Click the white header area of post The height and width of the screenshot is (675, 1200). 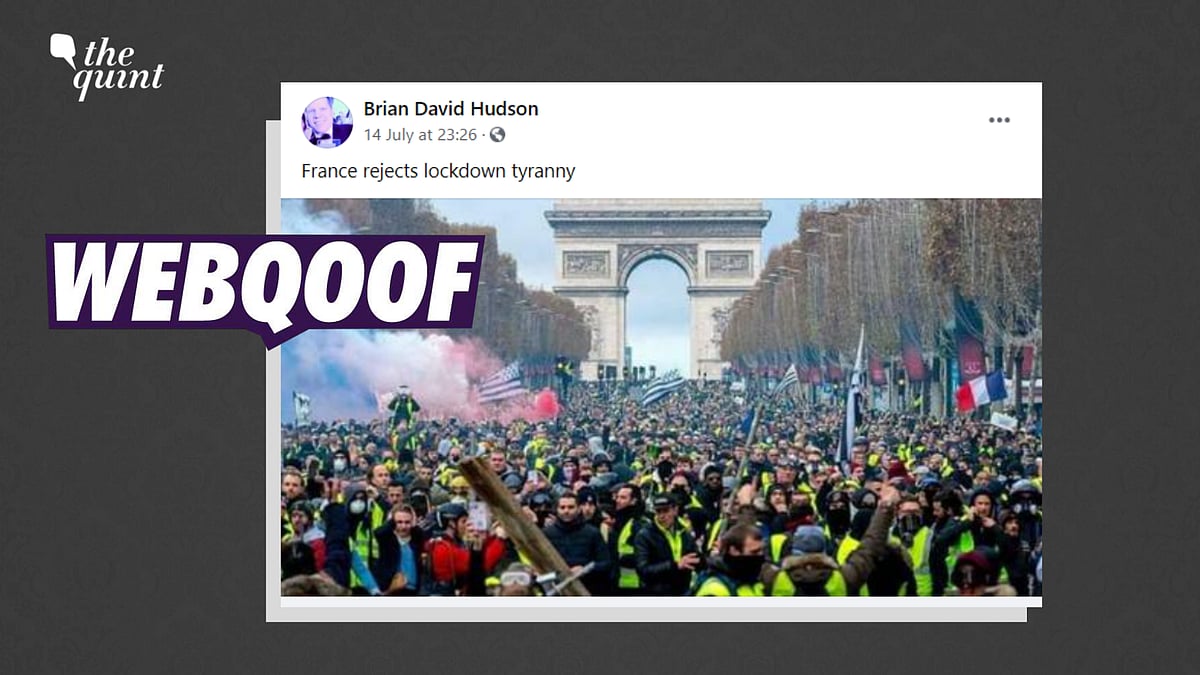pyautogui.click(x=661, y=140)
